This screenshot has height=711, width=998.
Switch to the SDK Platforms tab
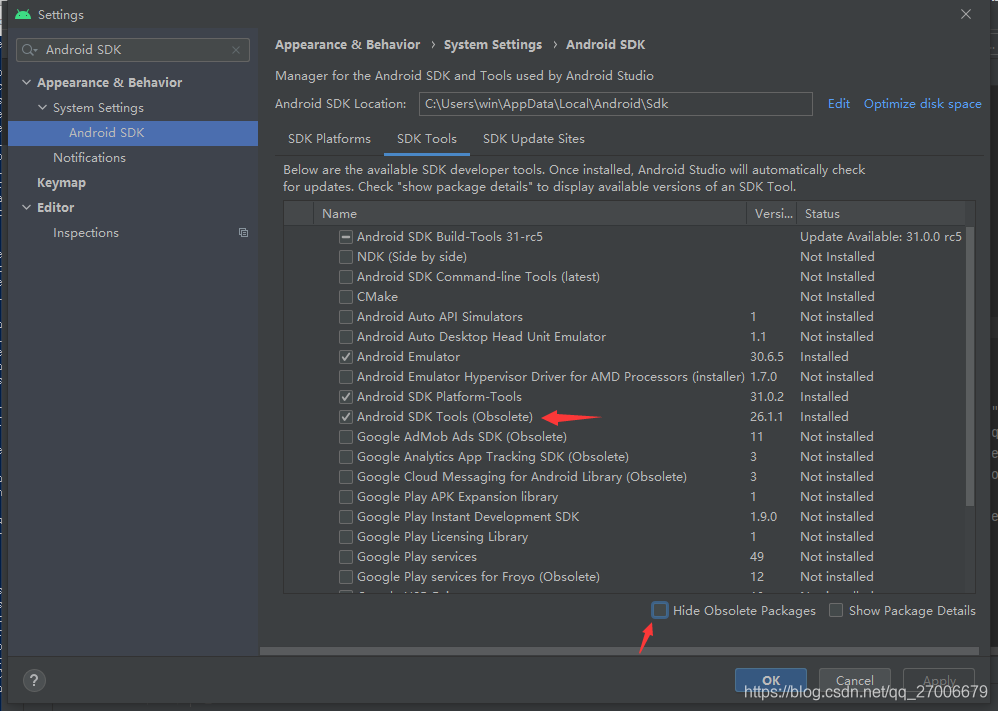tap(329, 139)
